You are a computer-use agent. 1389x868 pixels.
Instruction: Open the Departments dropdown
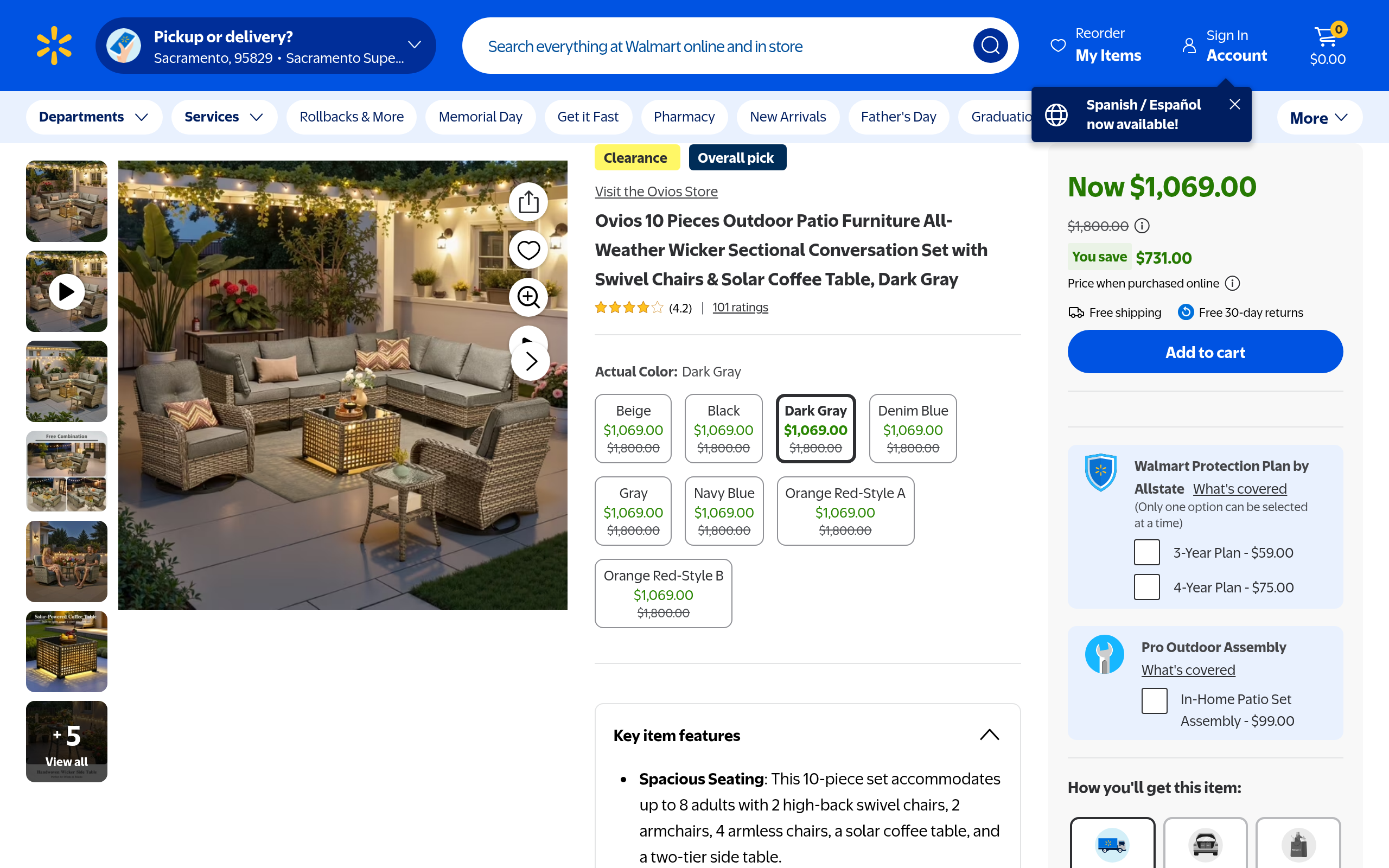tap(93, 117)
